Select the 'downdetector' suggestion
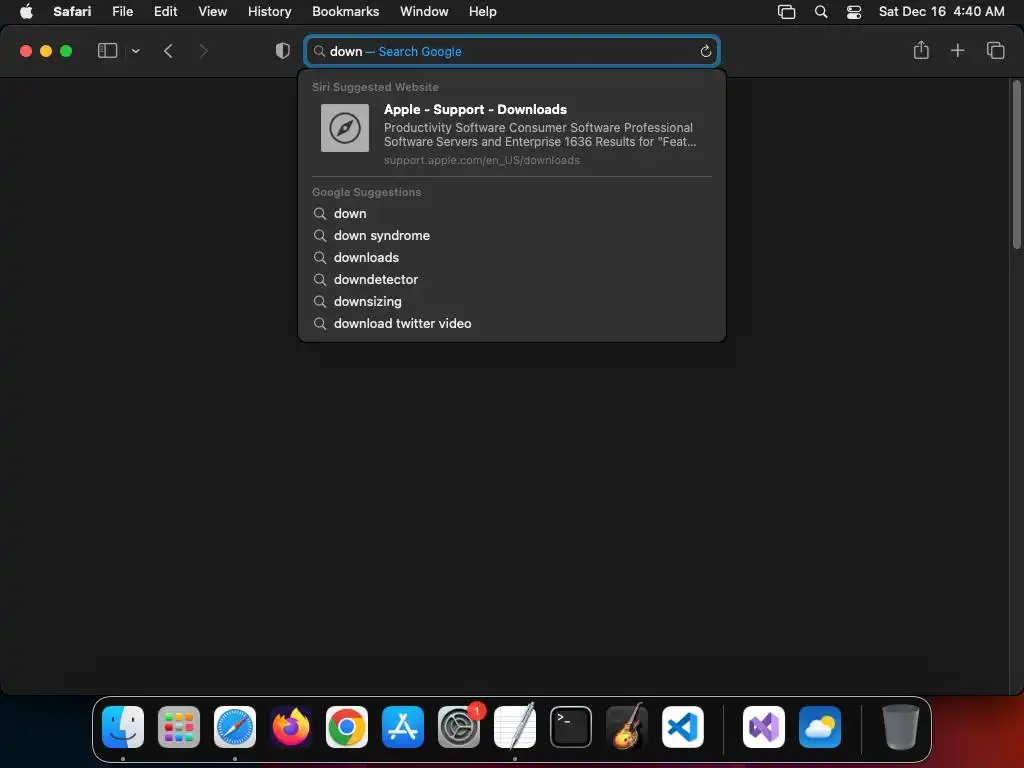This screenshot has height=768, width=1024. (x=512, y=280)
